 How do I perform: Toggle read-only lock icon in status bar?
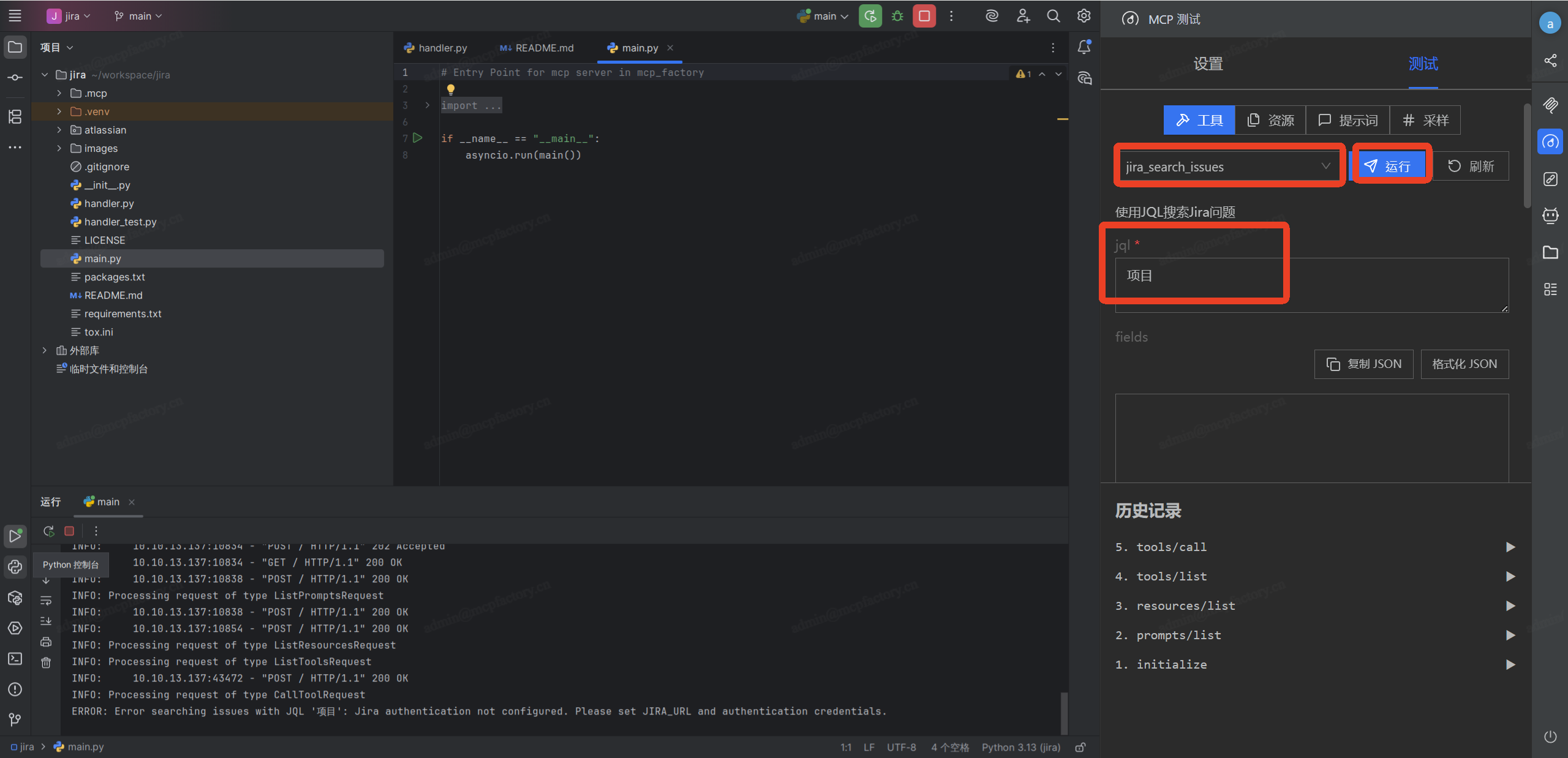1080,747
